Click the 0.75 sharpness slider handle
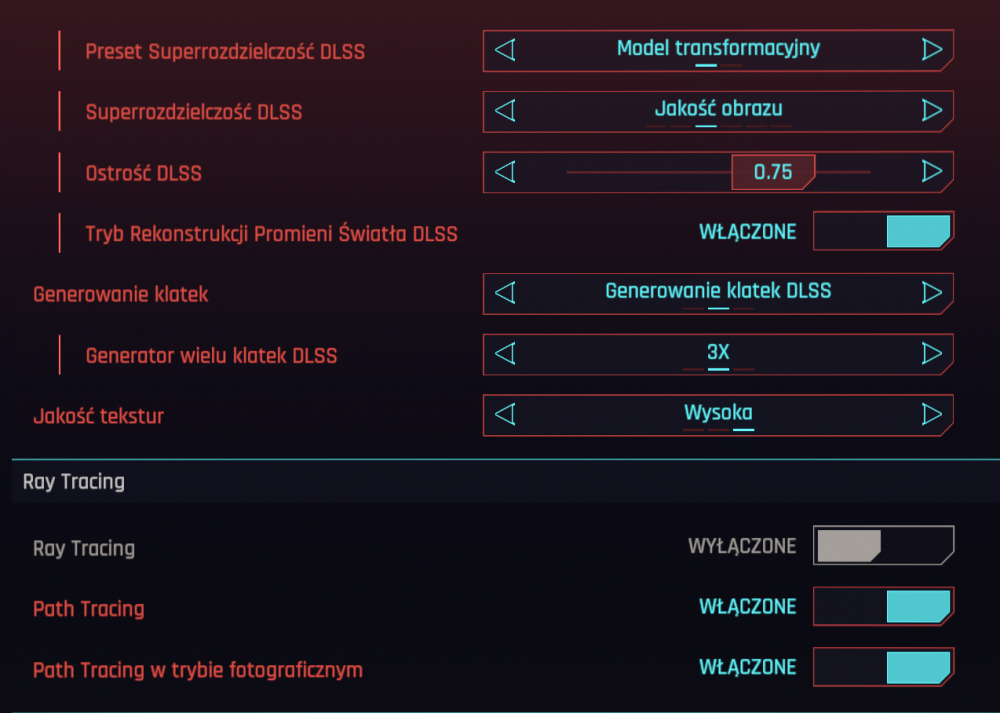The image size is (1000, 713). [x=773, y=172]
